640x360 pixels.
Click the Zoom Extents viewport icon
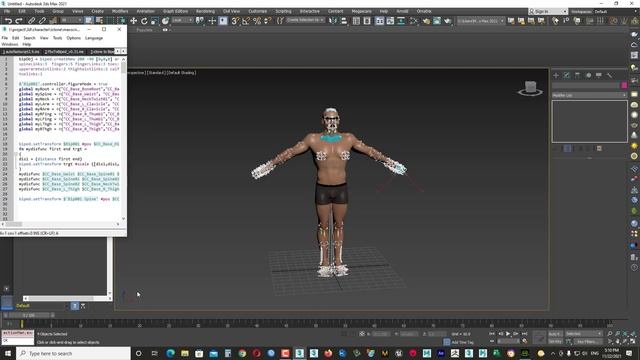[x=625, y=334]
